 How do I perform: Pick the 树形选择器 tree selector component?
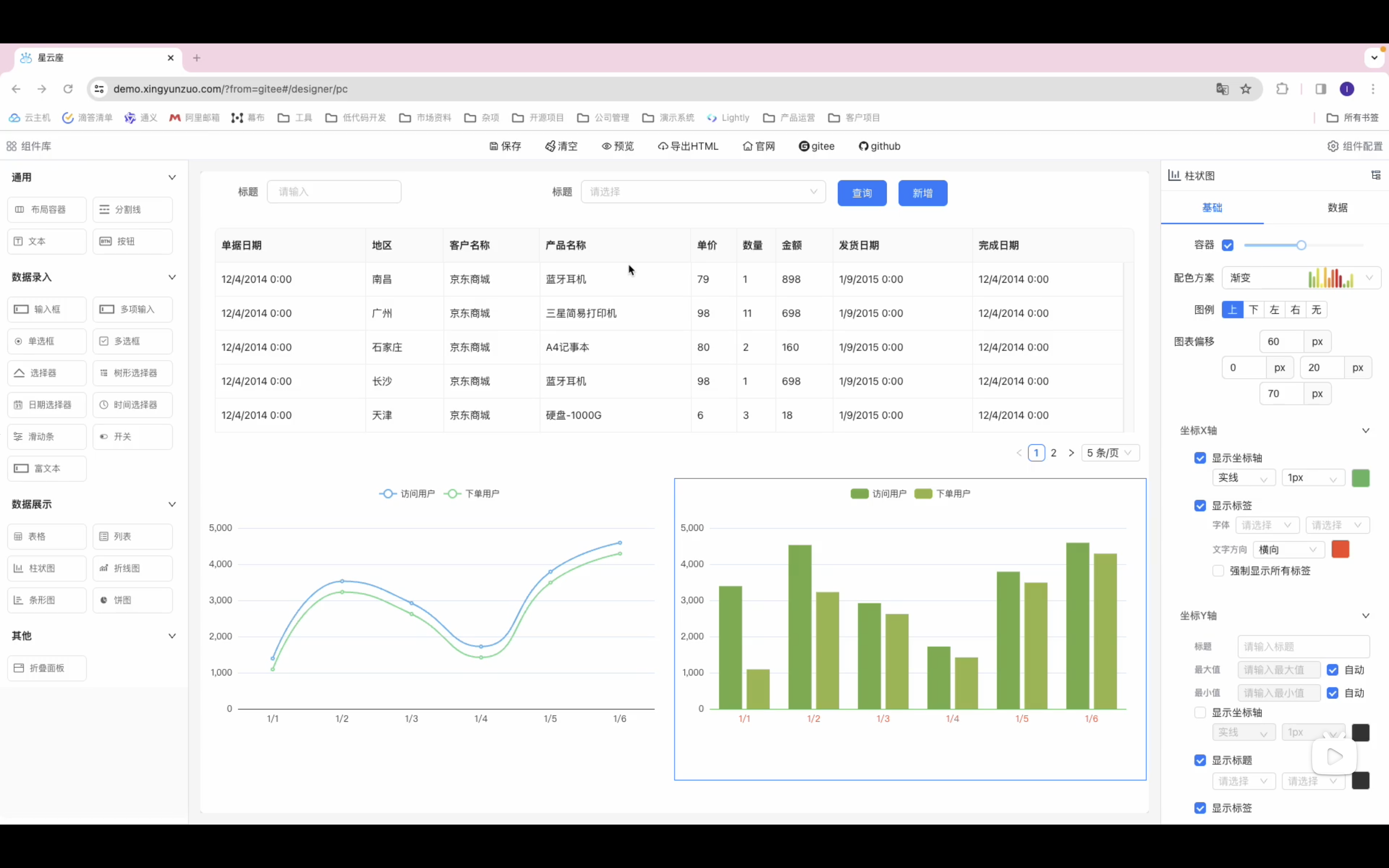click(132, 373)
